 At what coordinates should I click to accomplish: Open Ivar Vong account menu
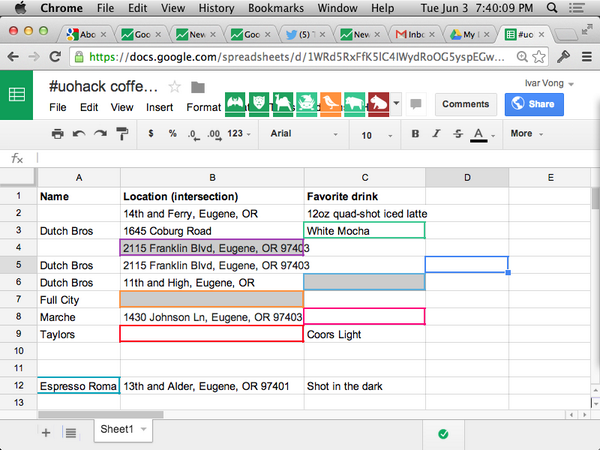549,83
